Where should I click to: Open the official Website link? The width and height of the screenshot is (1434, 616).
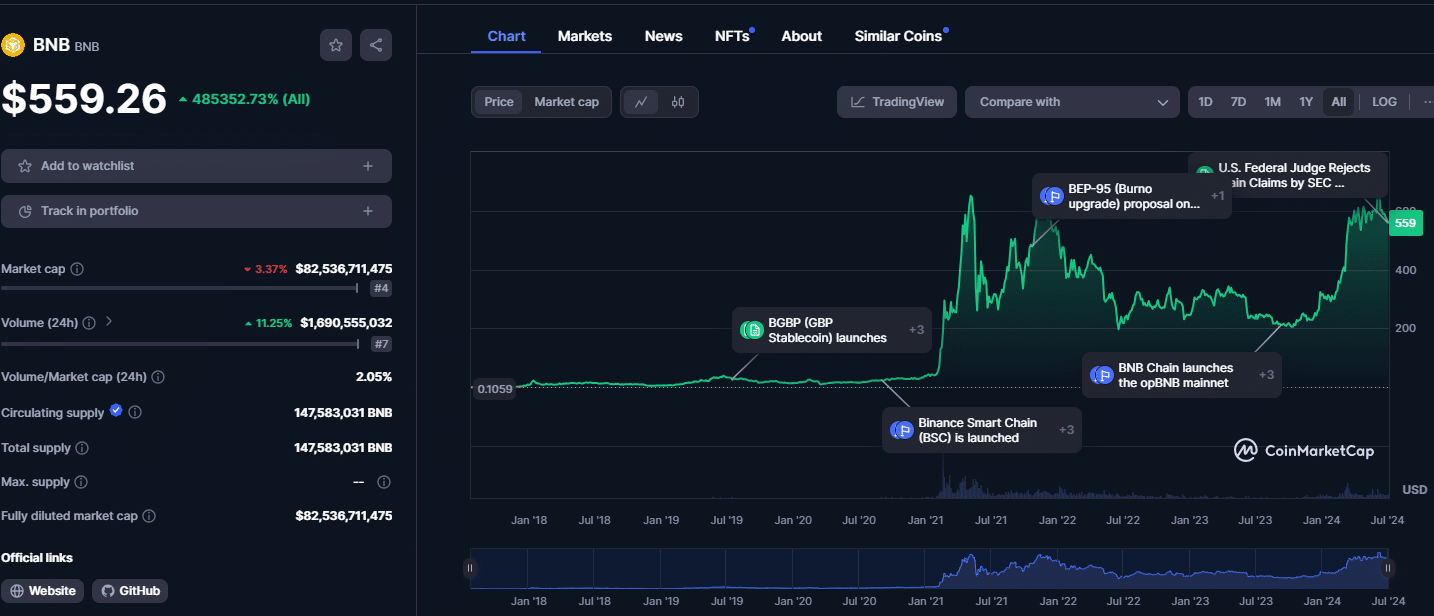click(x=43, y=591)
